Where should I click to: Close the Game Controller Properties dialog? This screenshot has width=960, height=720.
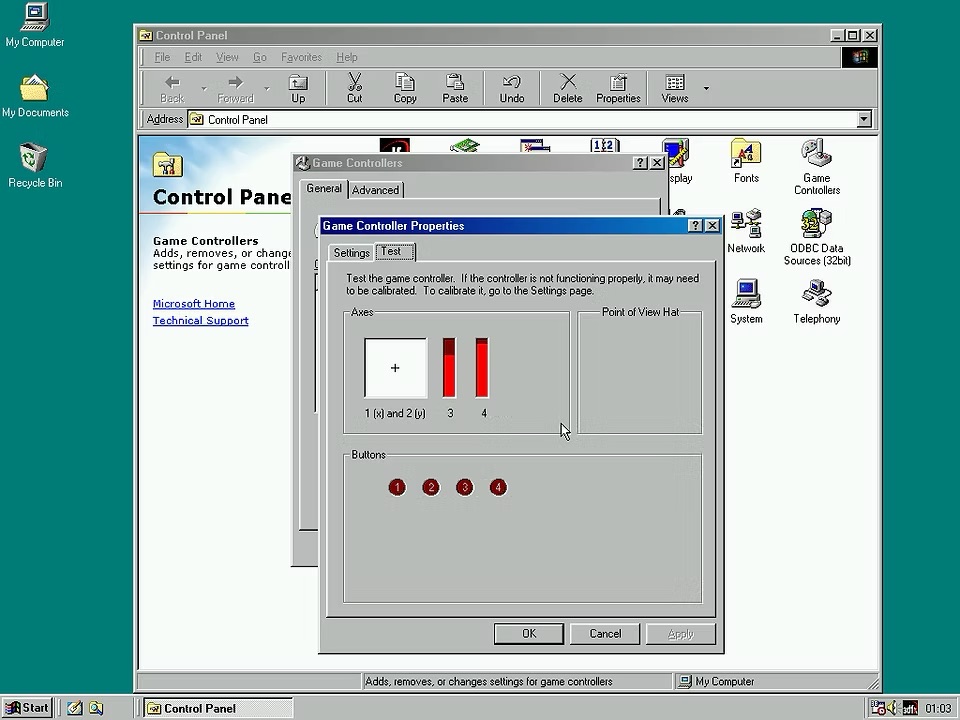coord(713,225)
